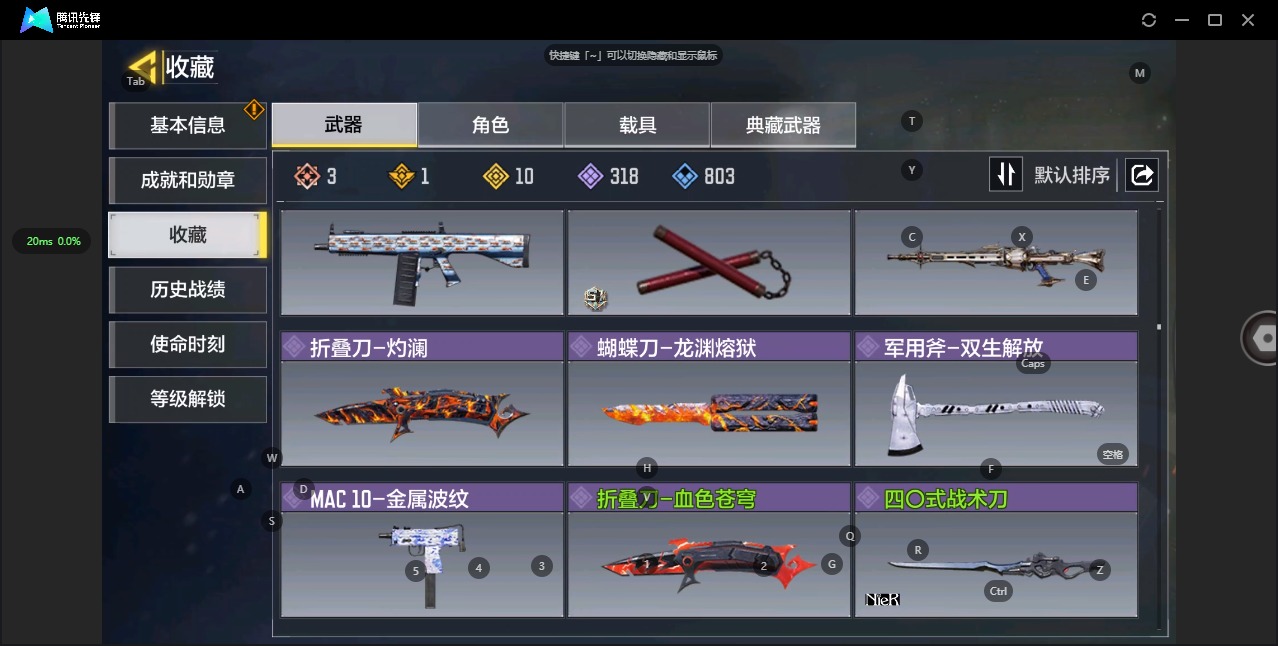1278x646 pixels.
Task: Open the 默认排序 sorting option
Action: [x=1072, y=175]
